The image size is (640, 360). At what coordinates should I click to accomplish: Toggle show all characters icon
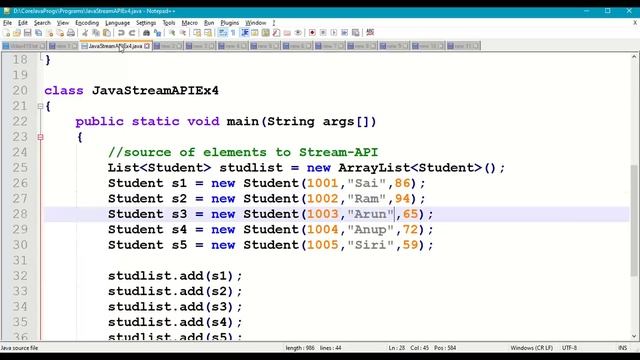click(233, 32)
